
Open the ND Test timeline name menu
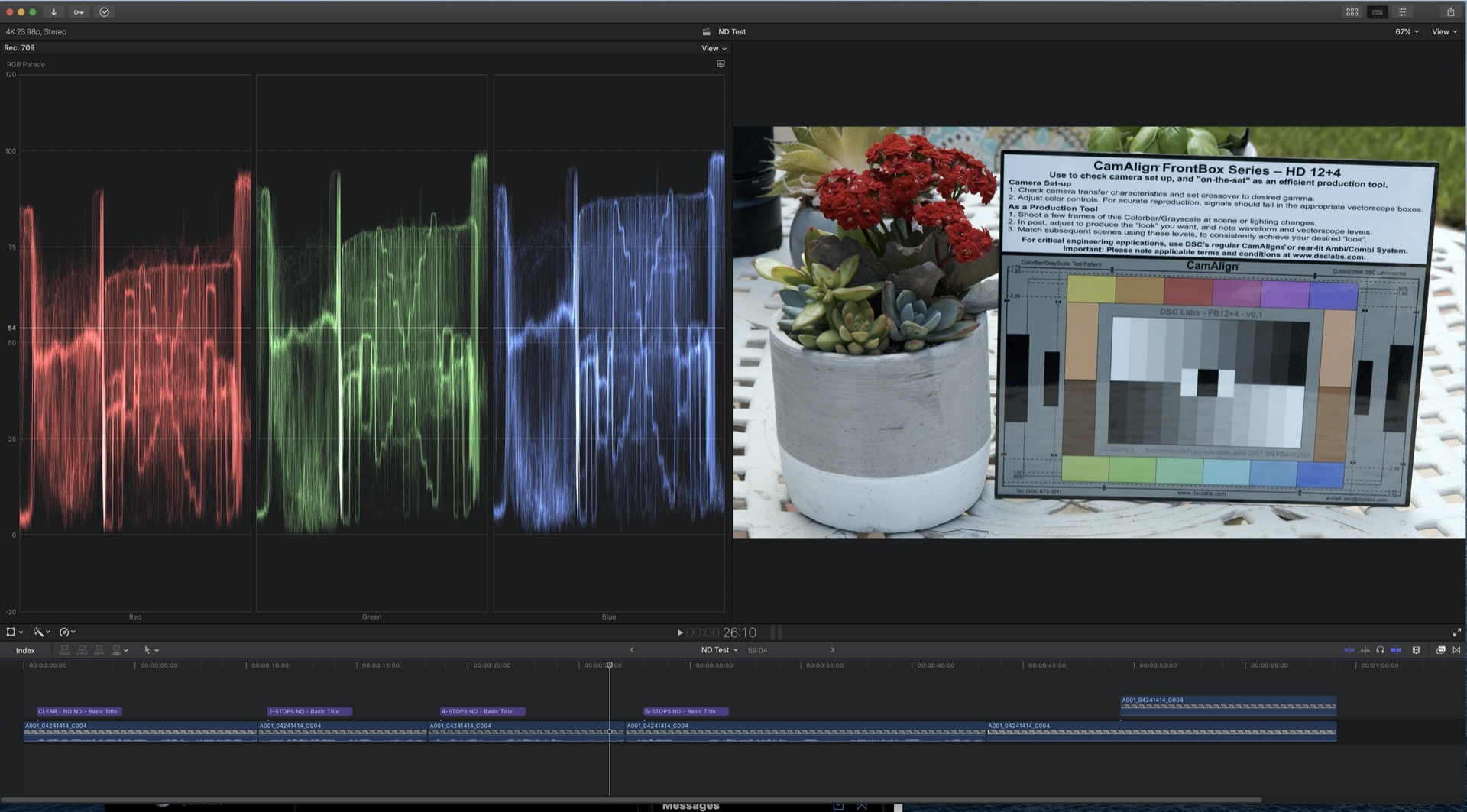(719, 650)
